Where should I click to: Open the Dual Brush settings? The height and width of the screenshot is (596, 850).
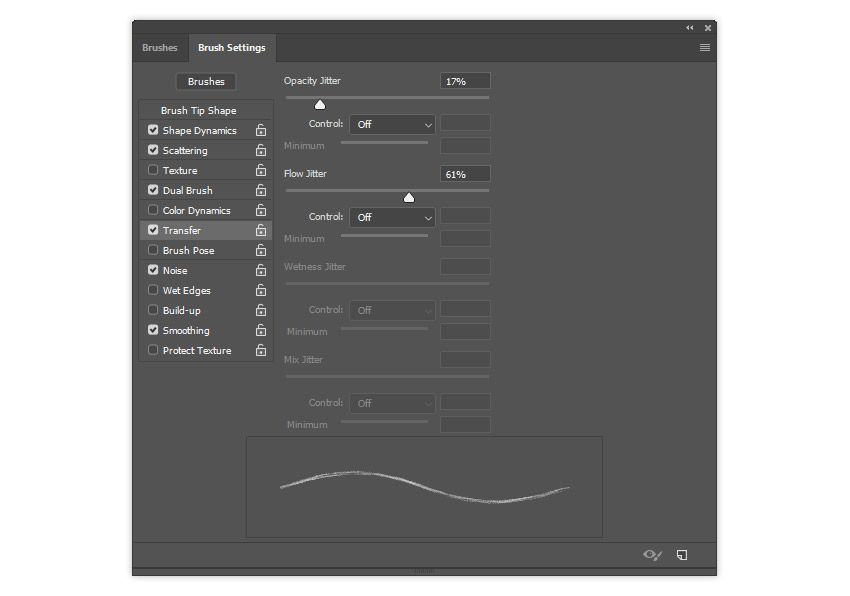tap(188, 191)
